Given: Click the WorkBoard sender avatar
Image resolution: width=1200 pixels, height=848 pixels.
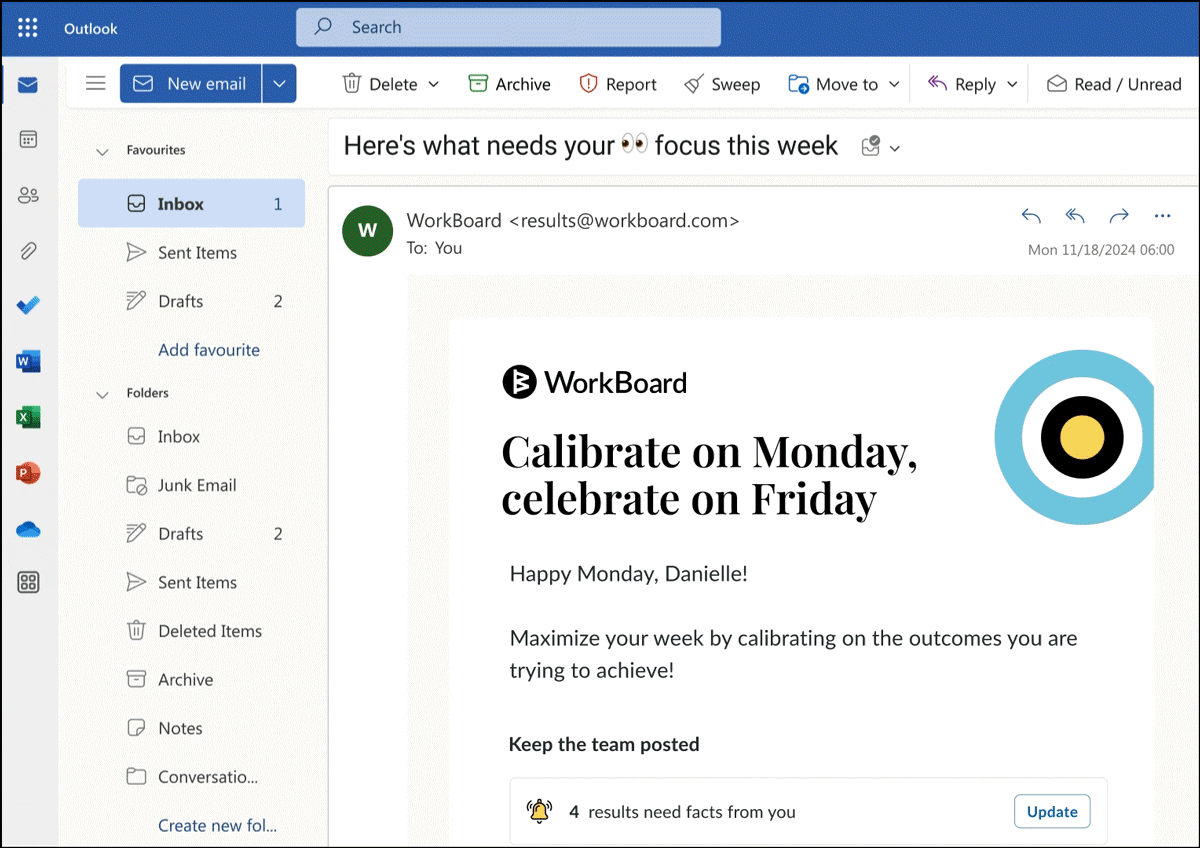Looking at the screenshot, I should (367, 230).
